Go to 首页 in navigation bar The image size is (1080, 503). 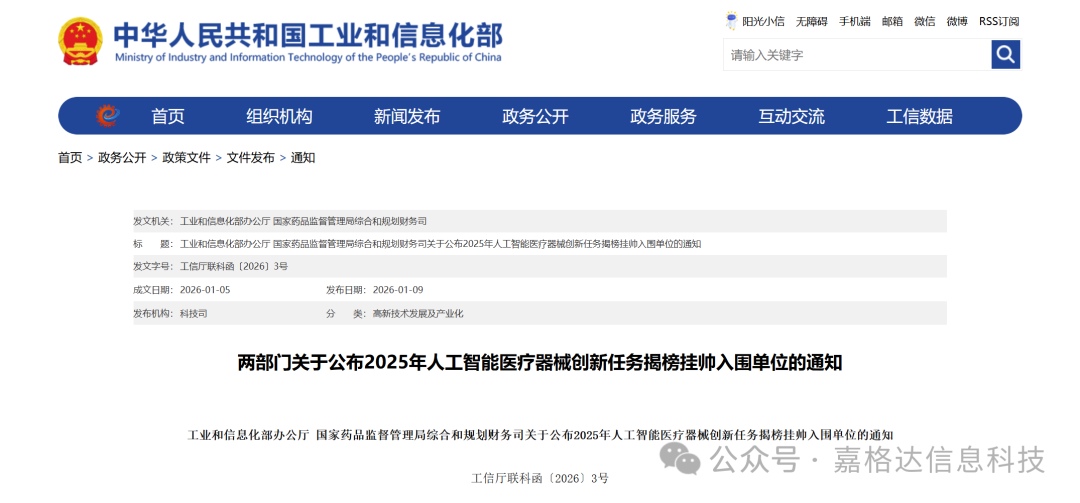click(x=168, y=116)
